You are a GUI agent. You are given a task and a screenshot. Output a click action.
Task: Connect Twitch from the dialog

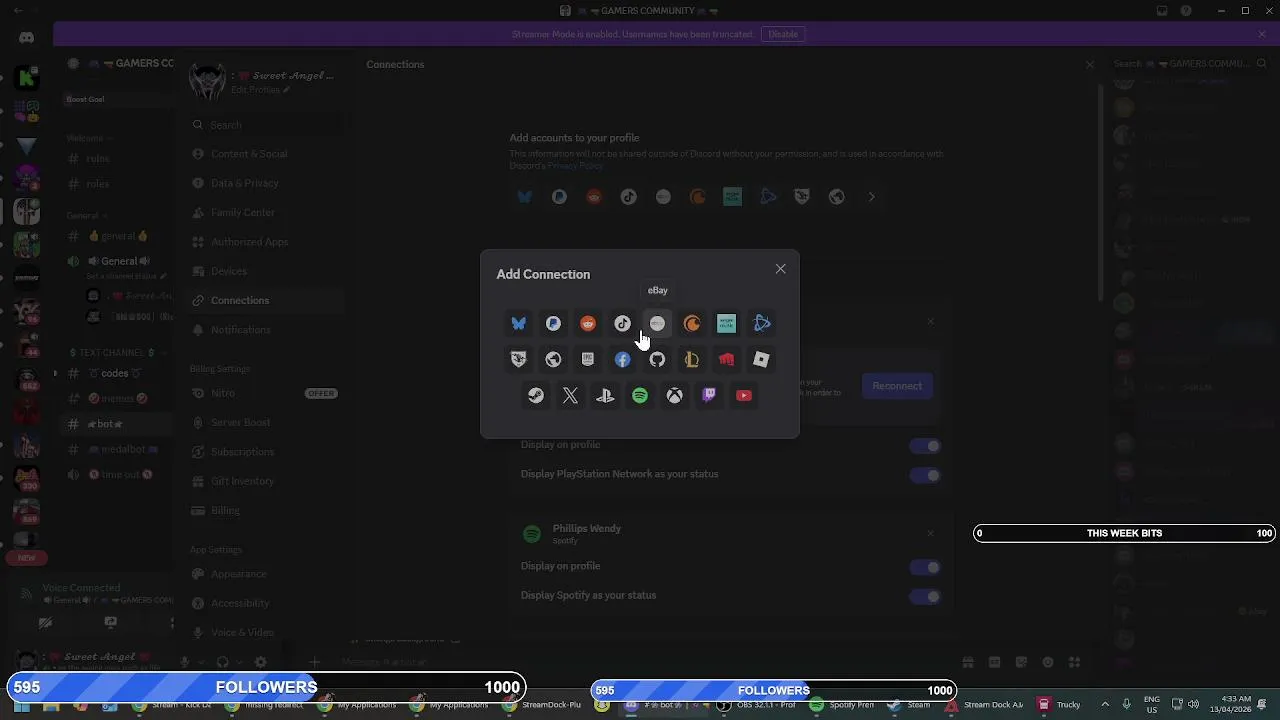[709, 395]
